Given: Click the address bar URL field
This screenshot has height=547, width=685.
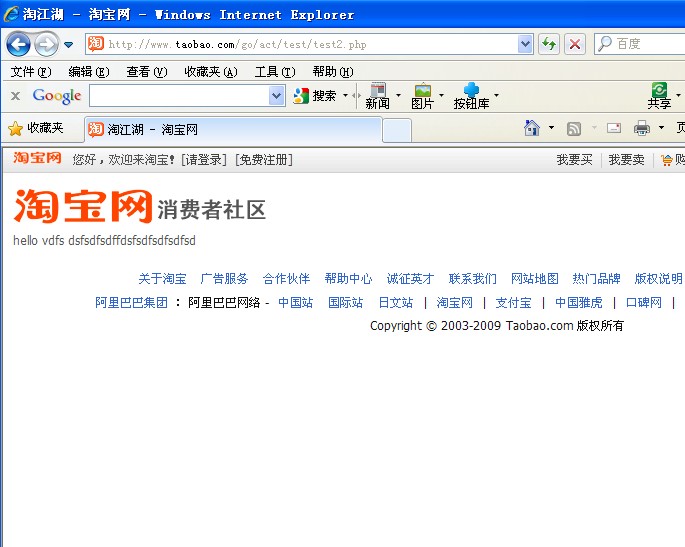Looking at the screenshot, I should tap(311, 44).
